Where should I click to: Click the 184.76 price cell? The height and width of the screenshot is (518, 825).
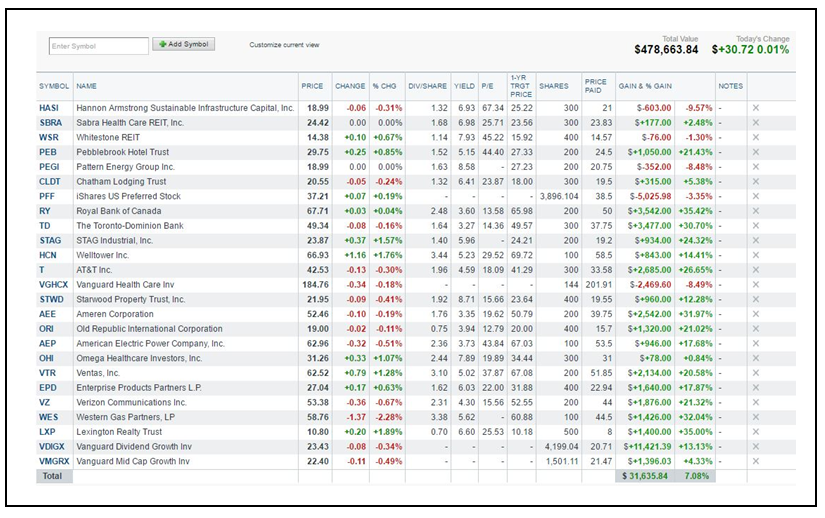click(316, 285)
